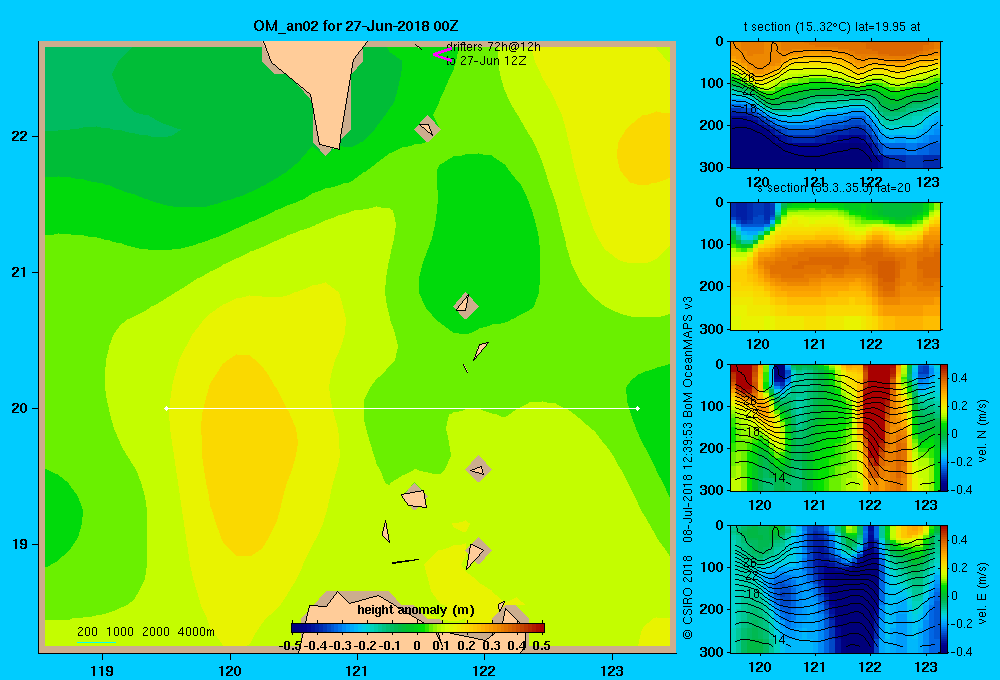The height and width of the screenshot is (680, 1000).
Task: Open the eastward velocity section plot
Action: [x=835, y=589]
